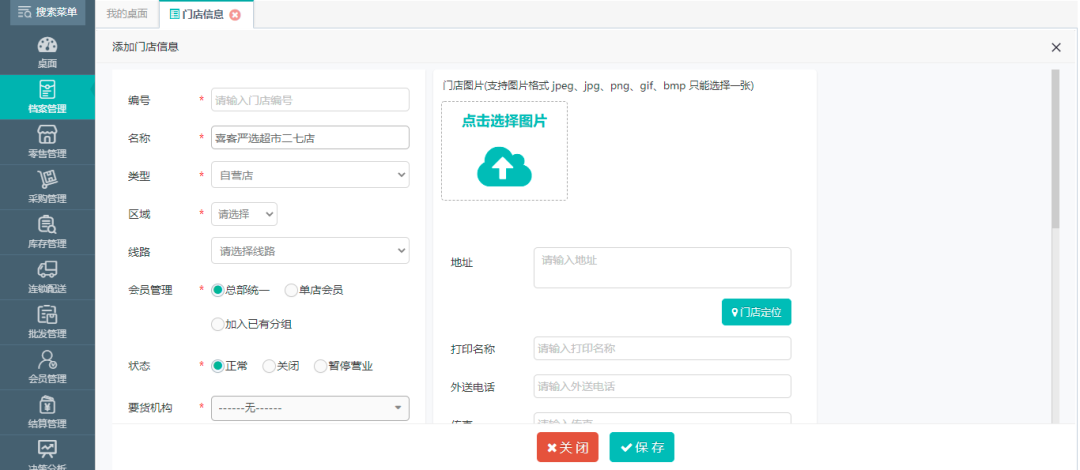Close the 门店信息 tab with red X
The width and height of the screenshot is (1080, 470).
[235, 15]
